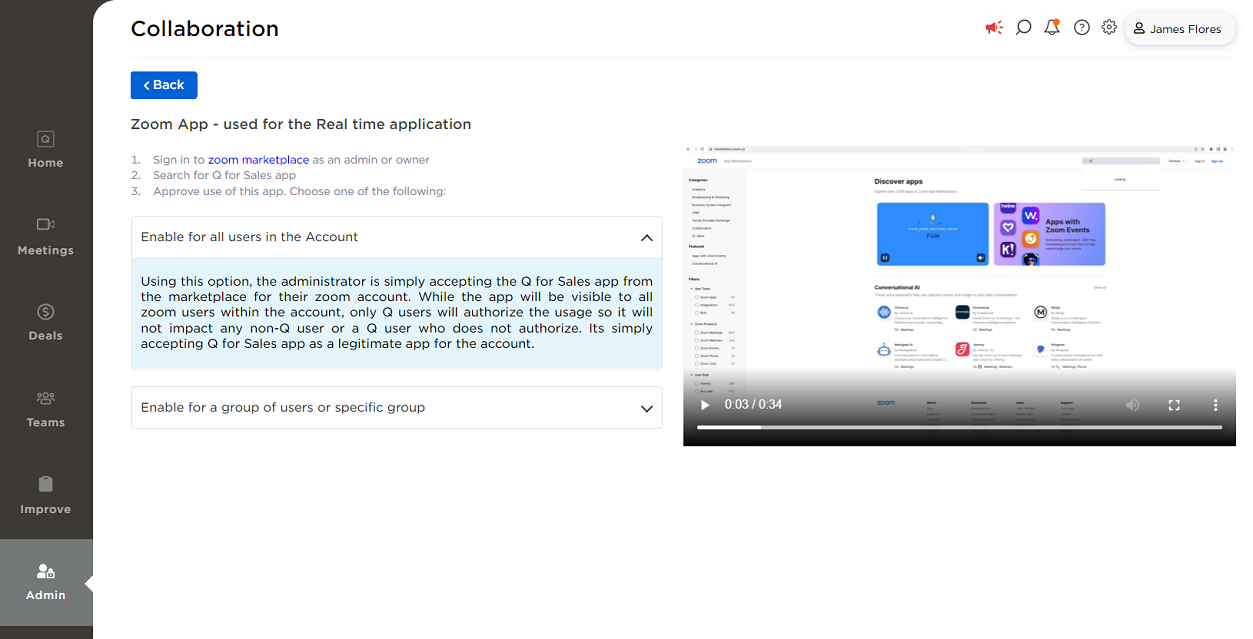Viewport: 1253px width, 639px height.
Task: Navigate to Teams in the sidebar
Action: (46, 410)
